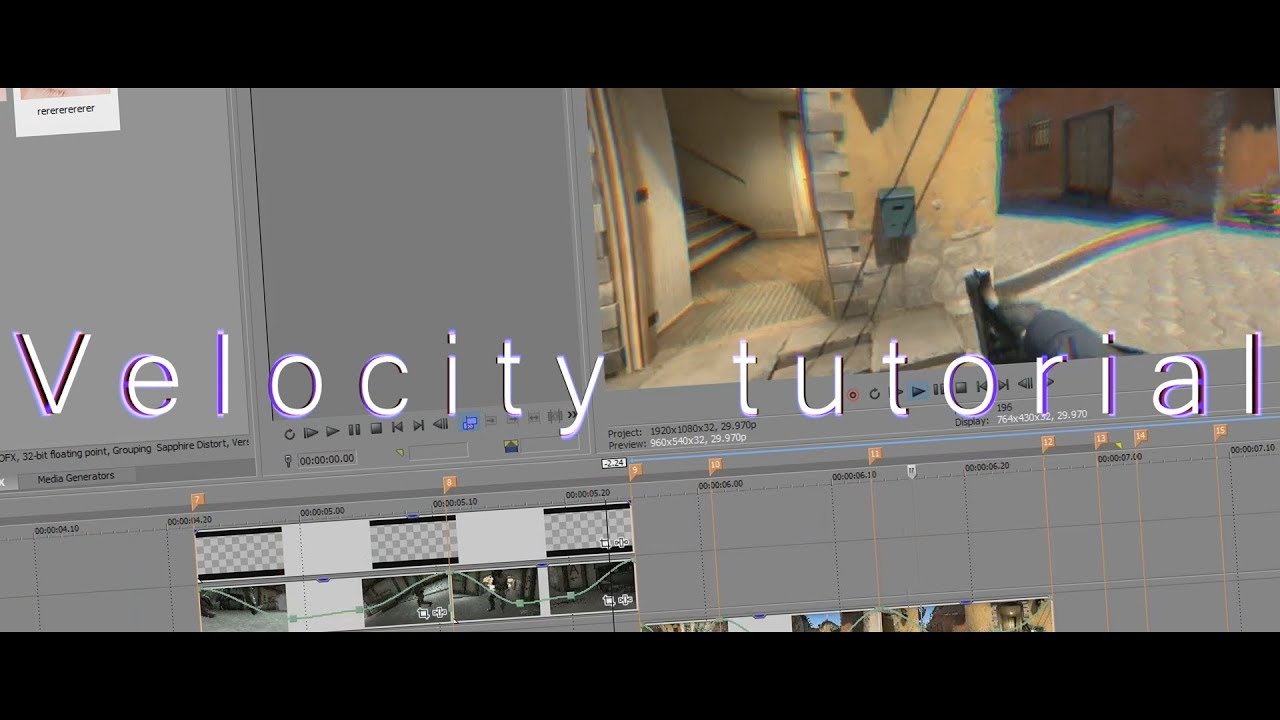Step to previous frame in the preview transport
This screenshot has width=1280, height=720.
click(1025, 383)
